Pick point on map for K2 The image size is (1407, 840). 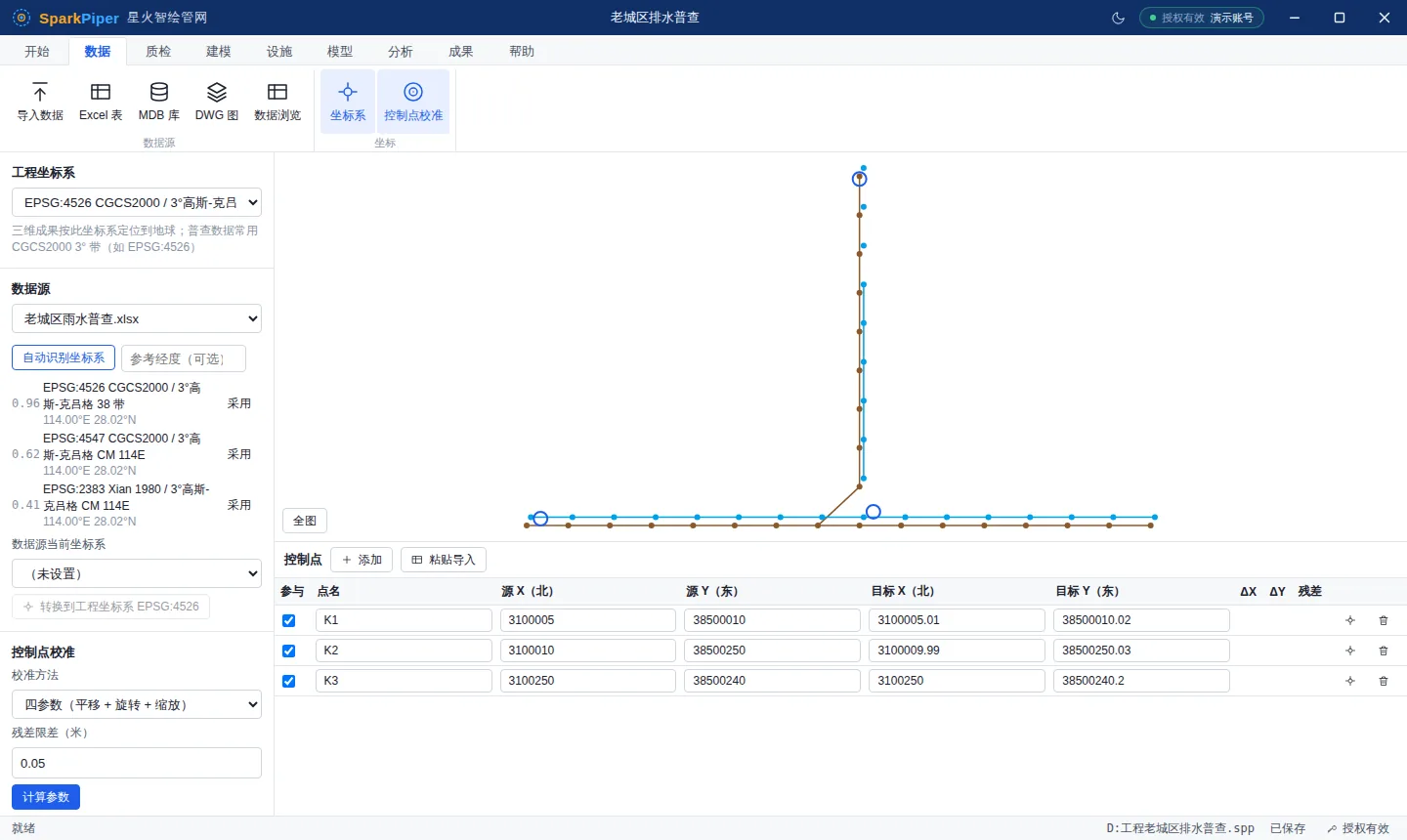1350,651
